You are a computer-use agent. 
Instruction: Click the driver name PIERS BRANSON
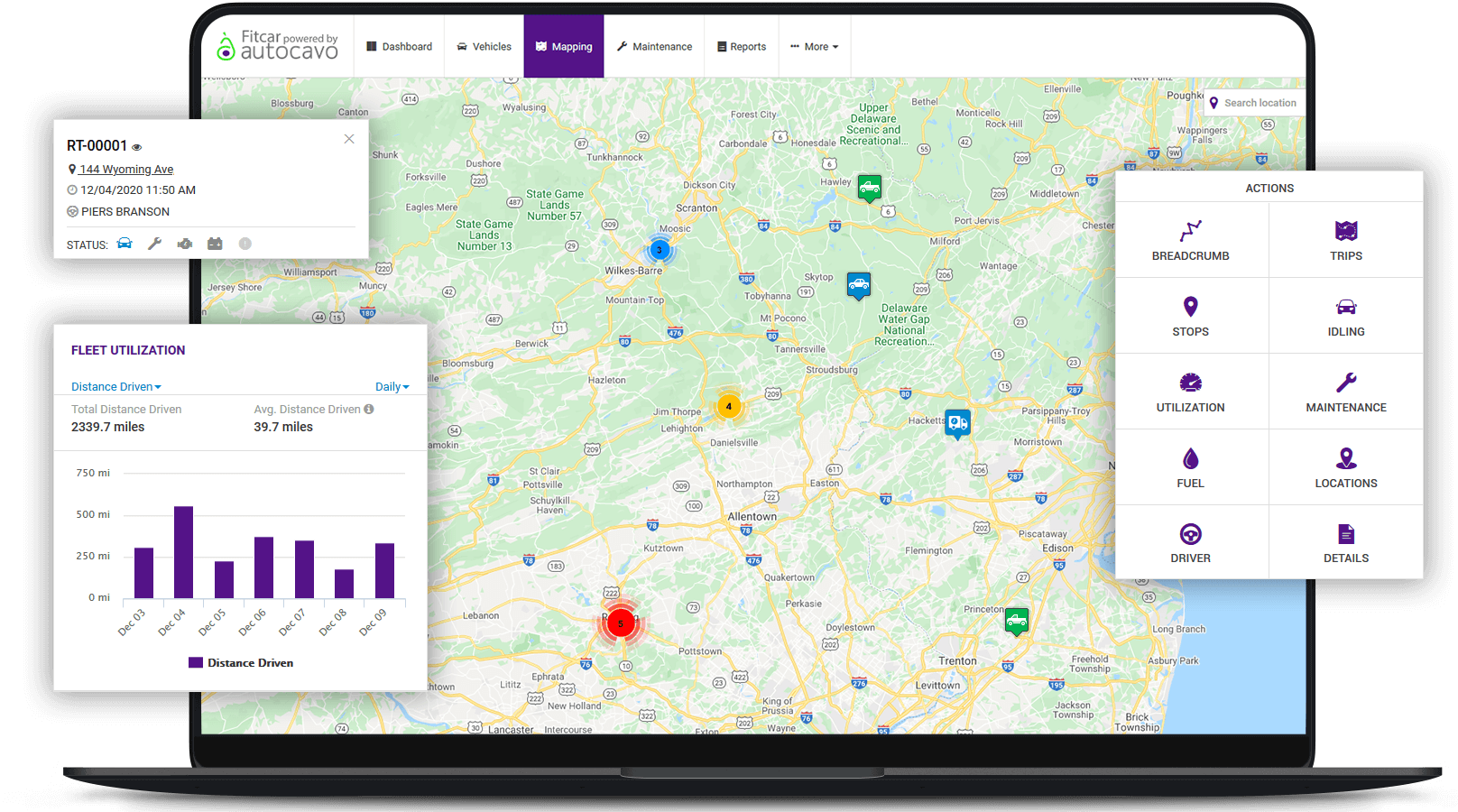pos(125,212)
